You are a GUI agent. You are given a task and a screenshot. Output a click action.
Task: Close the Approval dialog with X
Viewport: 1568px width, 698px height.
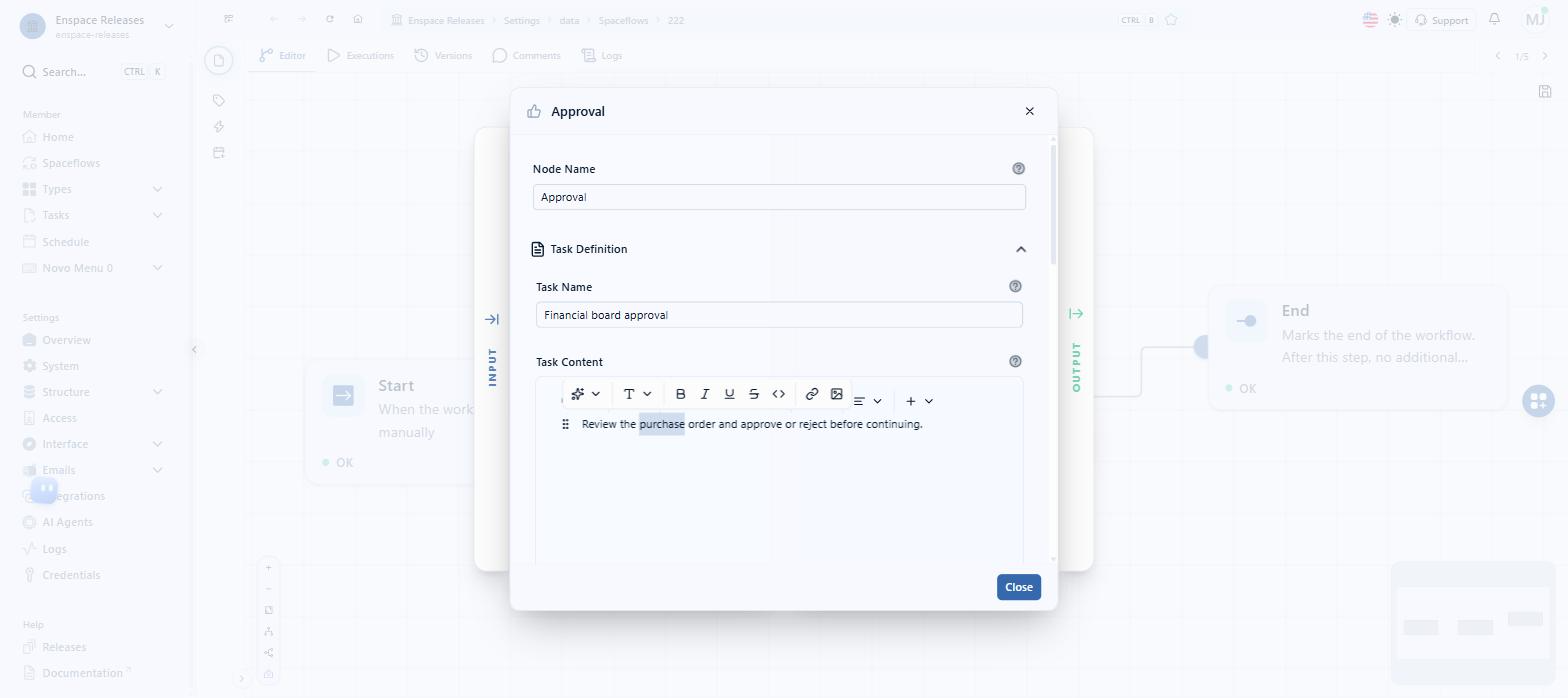pyautogui.click(x=1030, y=111)
